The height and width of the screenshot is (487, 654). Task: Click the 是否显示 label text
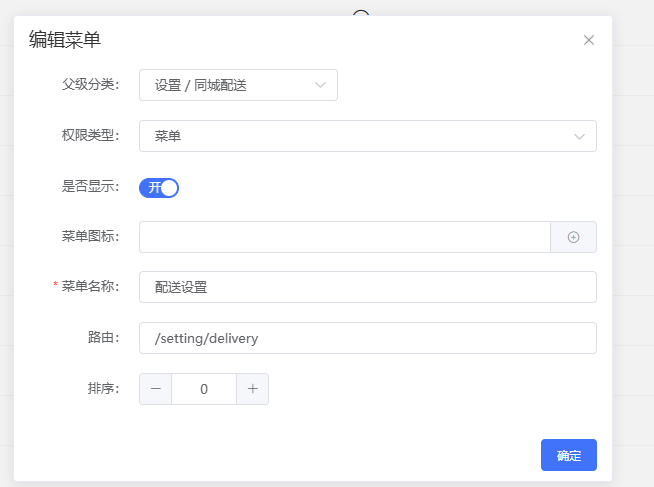pos(90,187)
